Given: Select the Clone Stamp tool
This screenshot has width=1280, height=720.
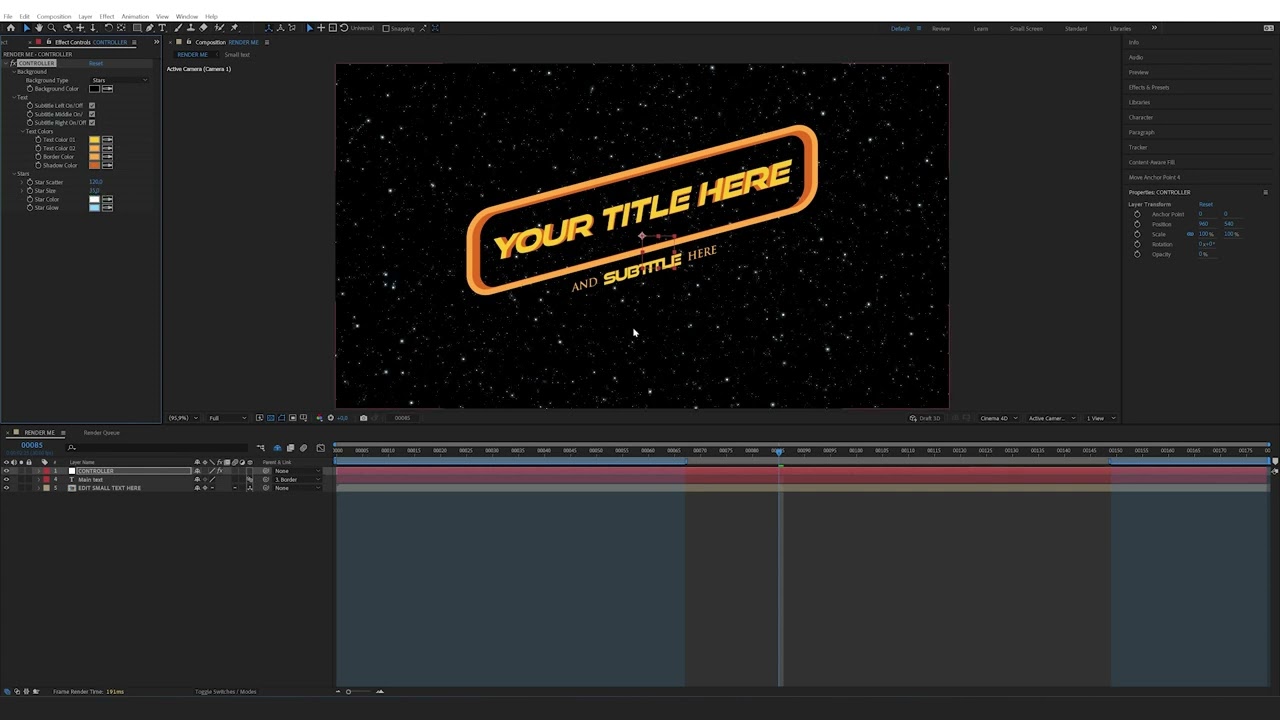Looking at the screenshot, I should click(191, 28).
